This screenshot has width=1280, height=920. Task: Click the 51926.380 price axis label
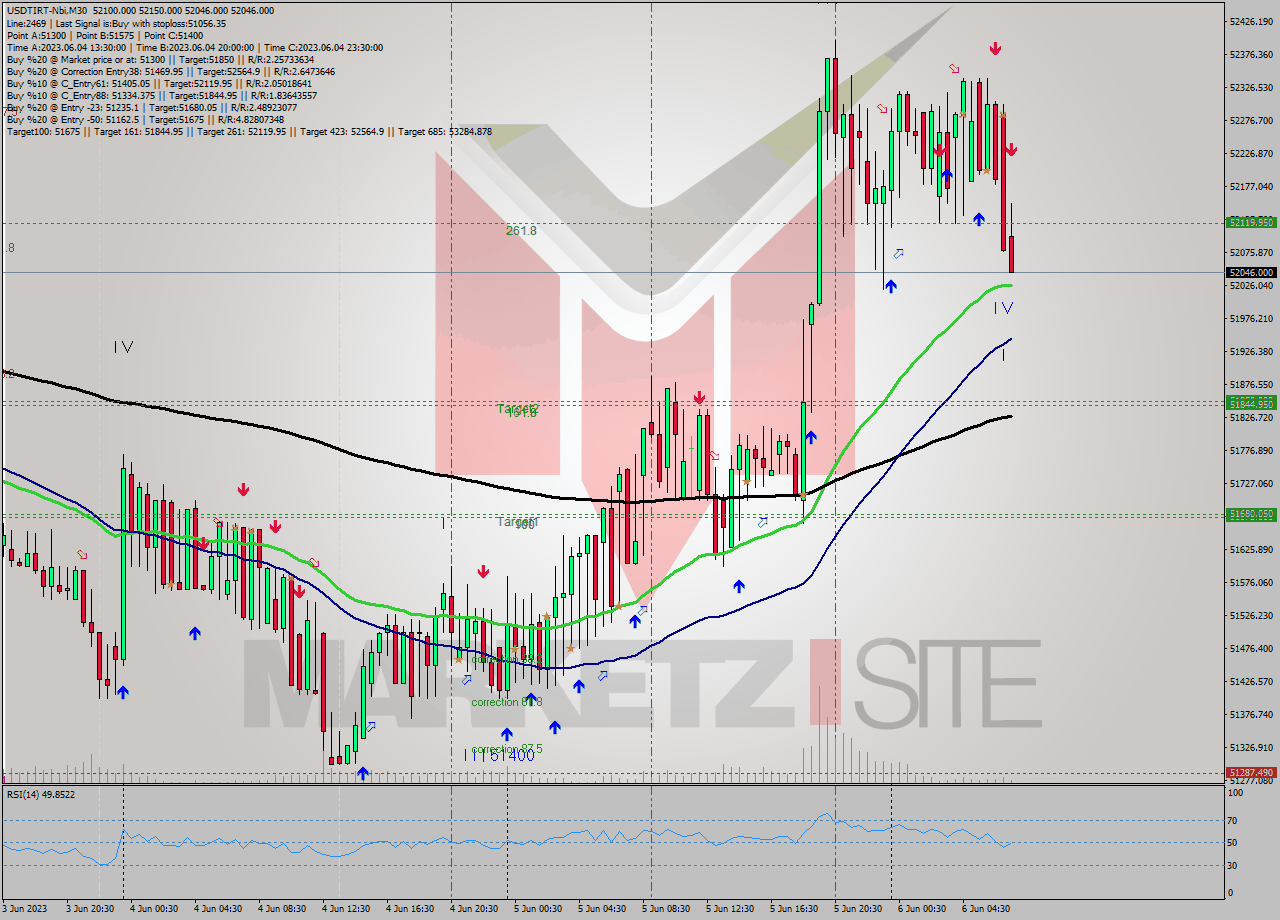1250,351
